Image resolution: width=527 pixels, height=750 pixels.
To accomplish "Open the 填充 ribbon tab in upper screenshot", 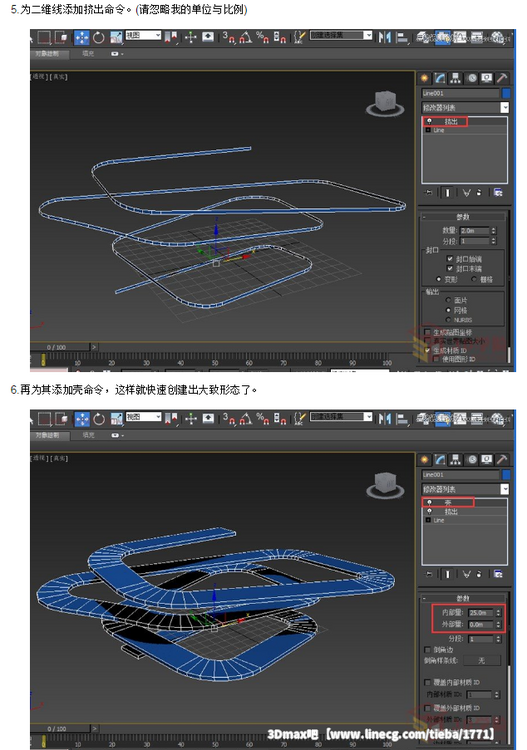I will (x=88, y=54).
